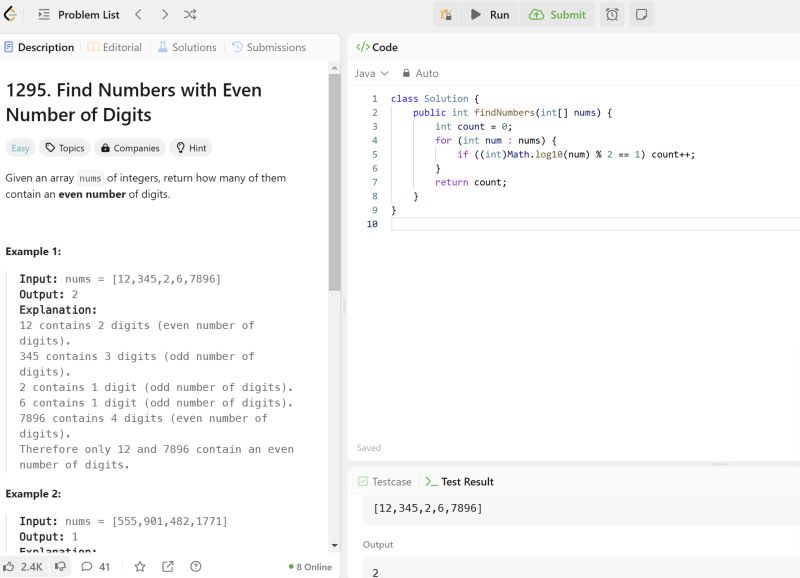
Task: Open the share link icon
Action: coord(168,567)
